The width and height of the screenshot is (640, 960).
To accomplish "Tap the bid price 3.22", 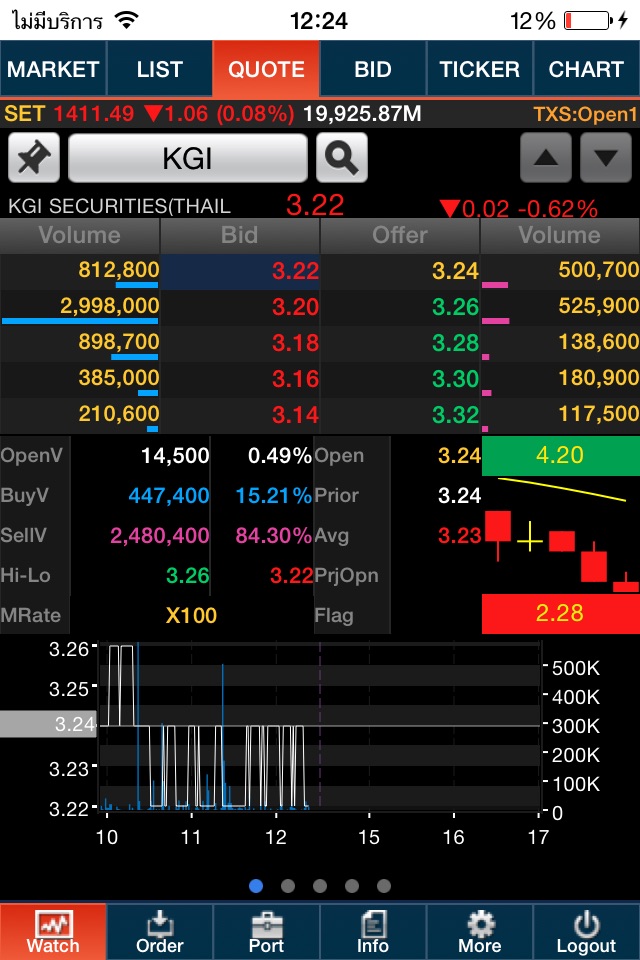I will click(x=295, y=271).
